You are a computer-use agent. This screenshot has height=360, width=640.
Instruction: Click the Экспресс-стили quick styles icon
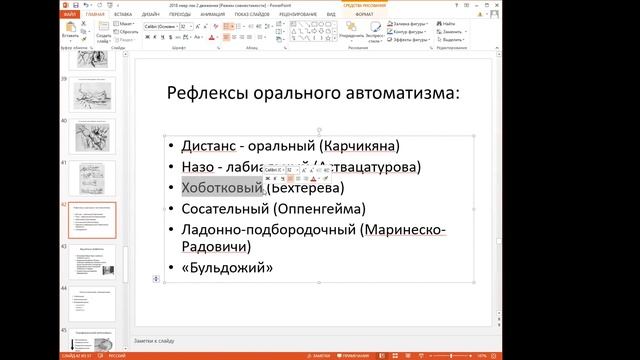376,27
